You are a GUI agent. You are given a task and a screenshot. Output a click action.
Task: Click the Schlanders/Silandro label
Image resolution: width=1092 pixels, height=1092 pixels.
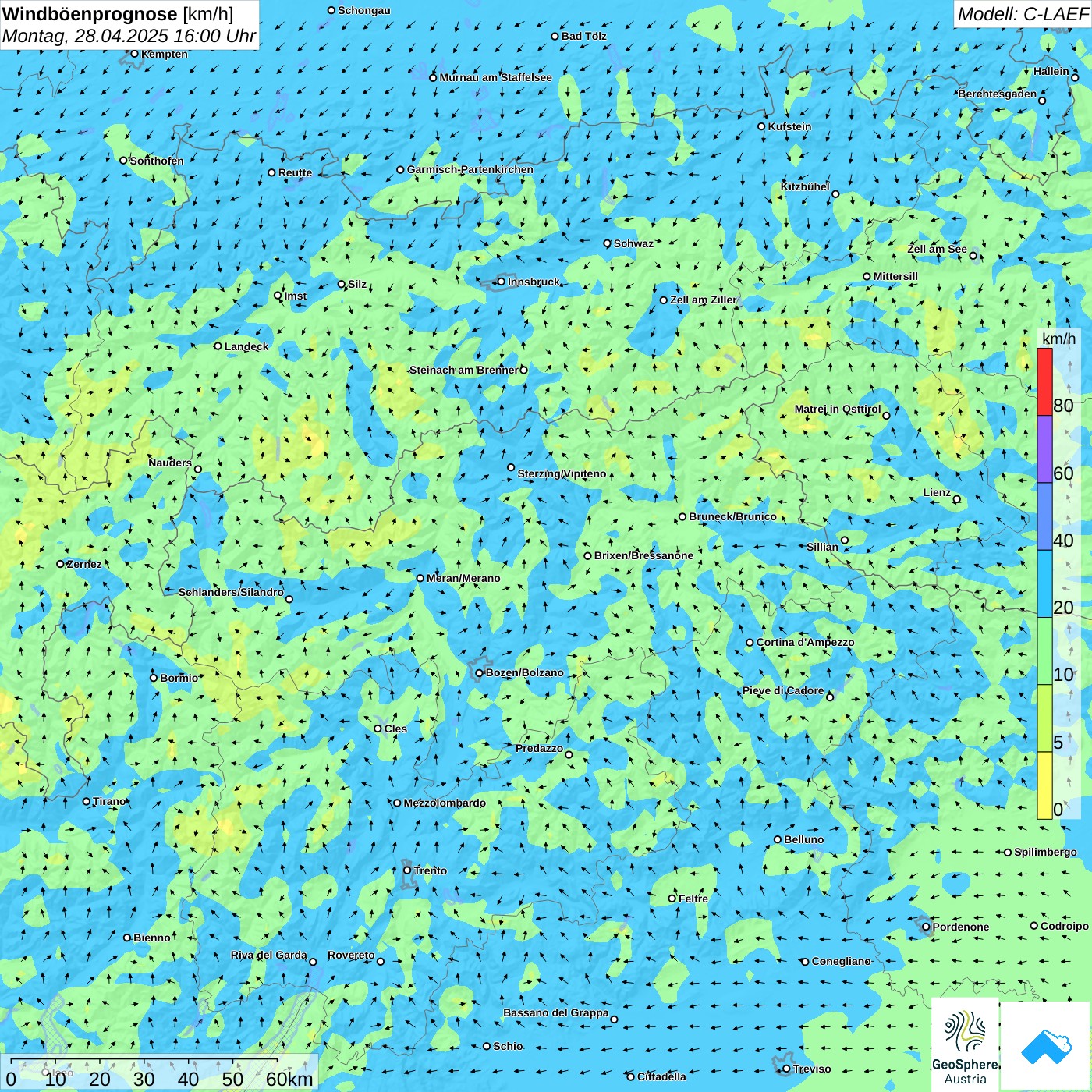(x=231, y=592)
